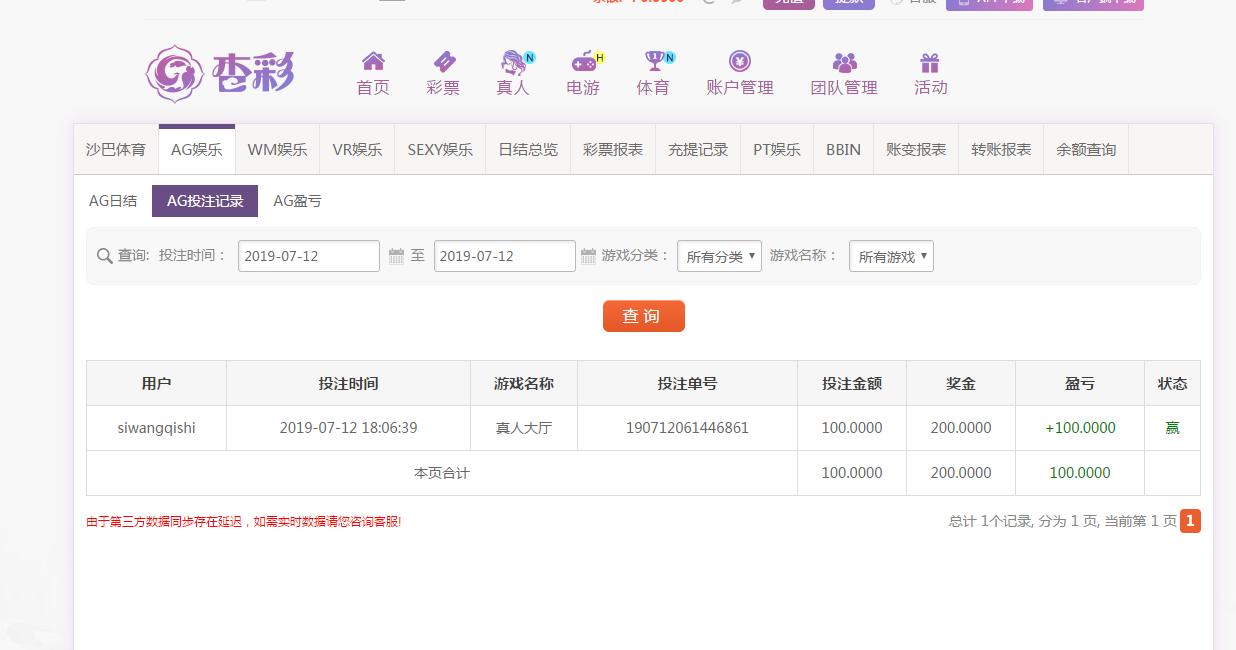Open the 电游 gamepad icon
The height and width of the screenshot is (650, 1236).
pos(583,62)
